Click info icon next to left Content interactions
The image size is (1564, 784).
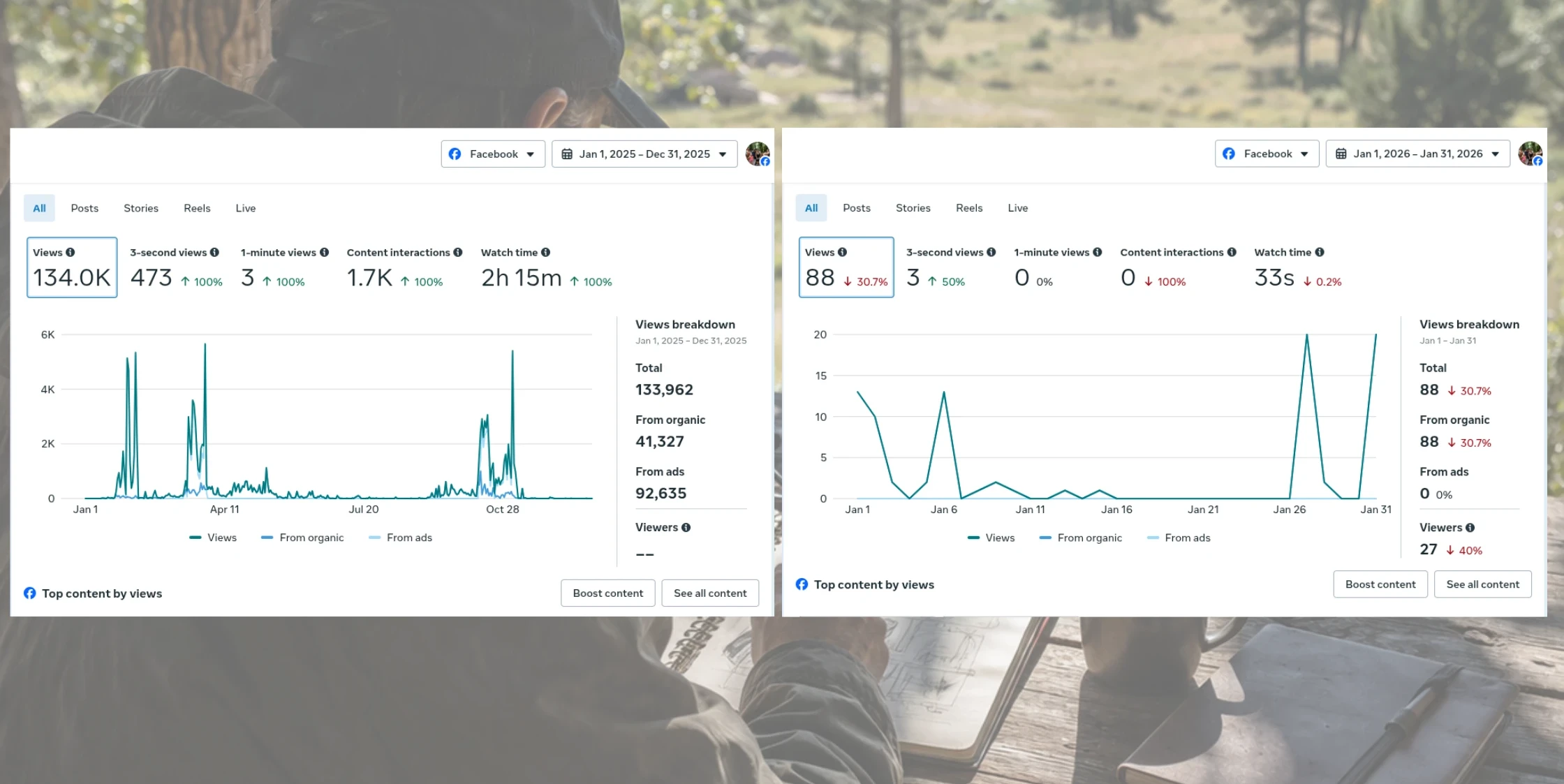458,253
